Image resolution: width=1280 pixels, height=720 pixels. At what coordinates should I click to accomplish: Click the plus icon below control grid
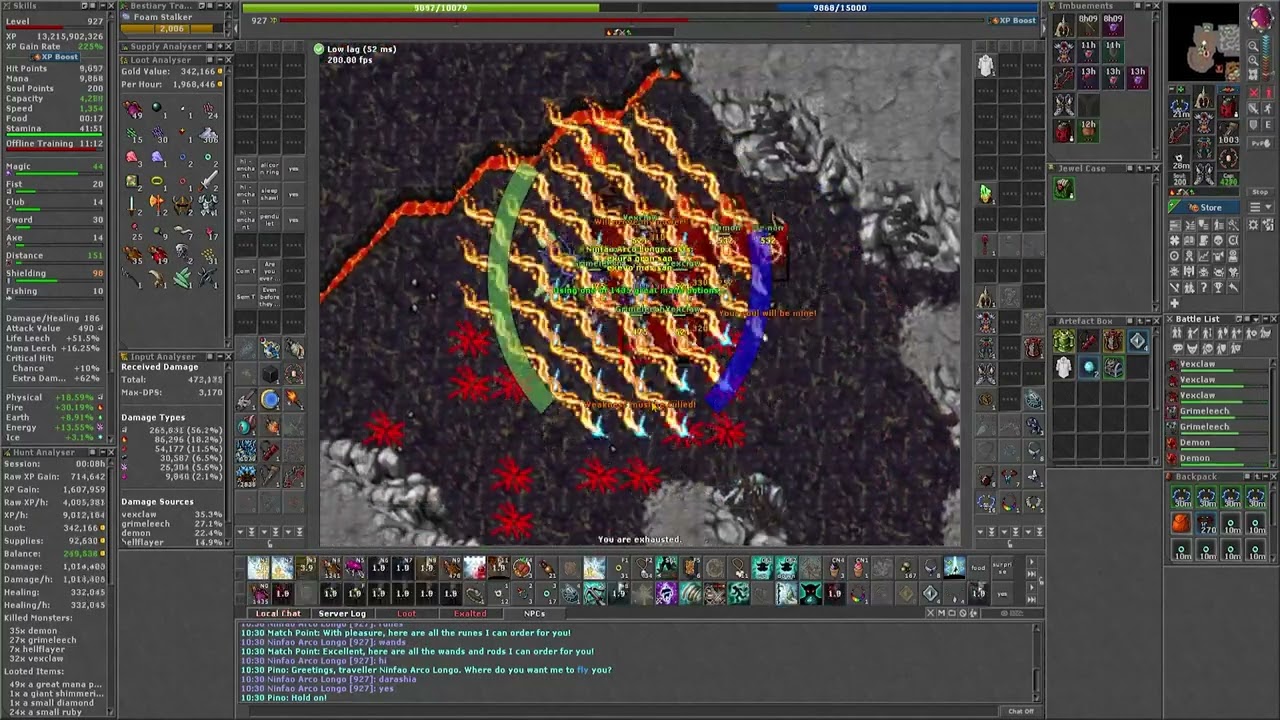1174,303
